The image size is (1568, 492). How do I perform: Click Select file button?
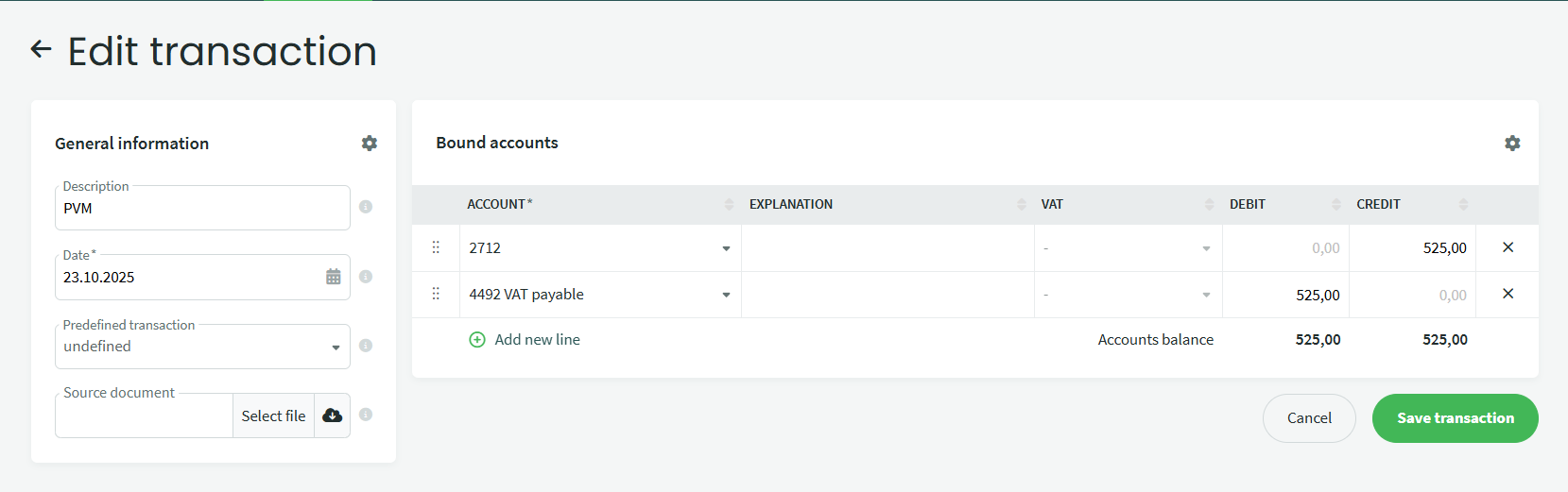tap(273, 416)
